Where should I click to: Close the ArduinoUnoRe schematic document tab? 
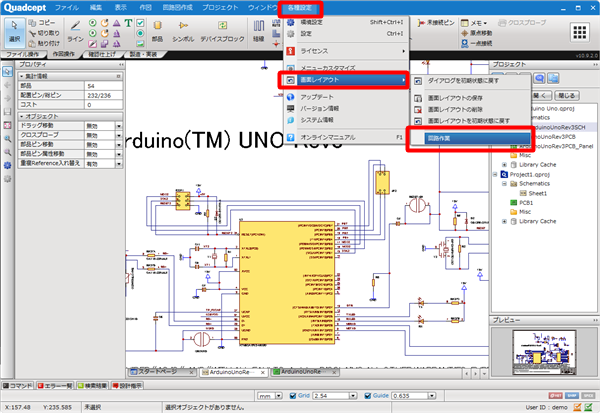pos(262,372)
